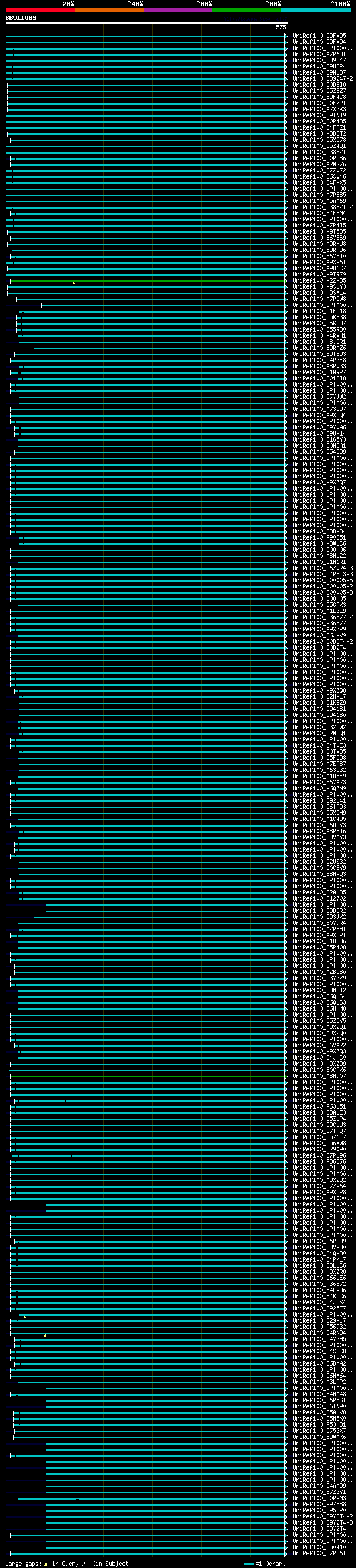
Task: Select UniRef100_Q9Y0A6 label
Action: click(319, 427)
